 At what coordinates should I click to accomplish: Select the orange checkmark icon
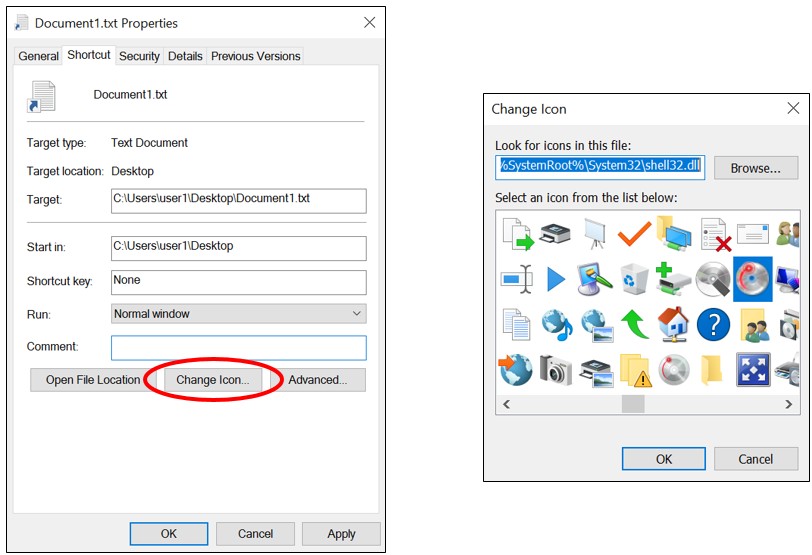point(634,233)
